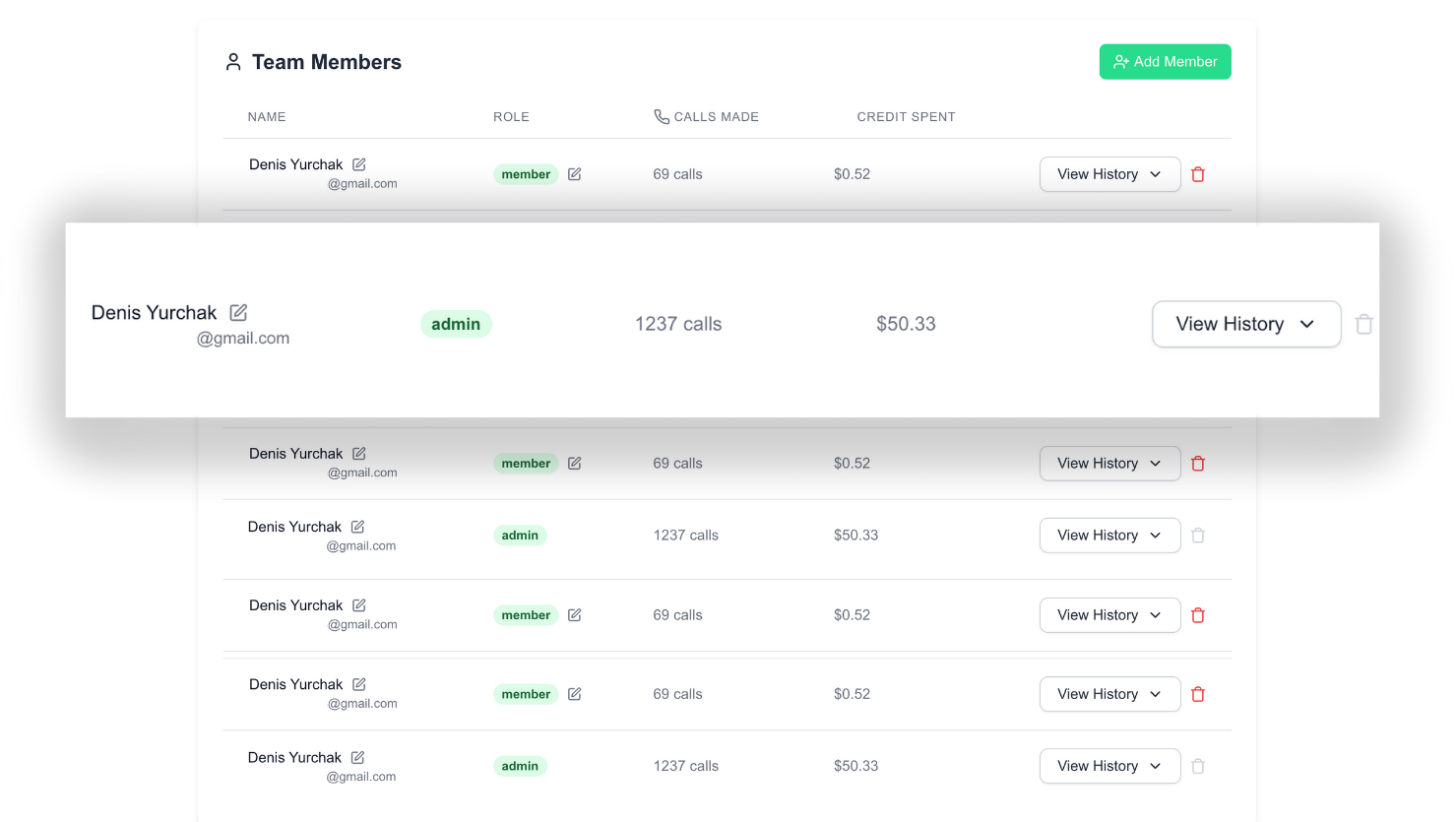Screen dimensions: 1456x822
Task: Click the ROLE column header
Action: [511, 117]
